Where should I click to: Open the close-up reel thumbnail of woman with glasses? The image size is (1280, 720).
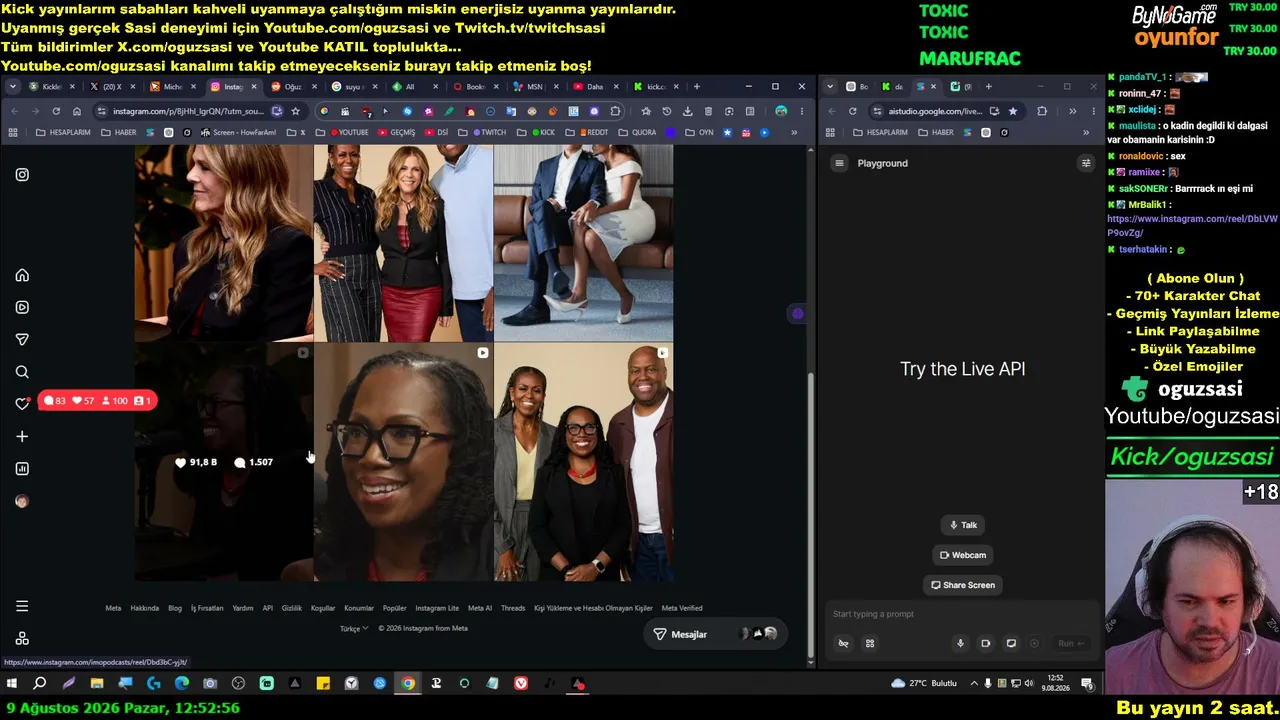point(403,462)
